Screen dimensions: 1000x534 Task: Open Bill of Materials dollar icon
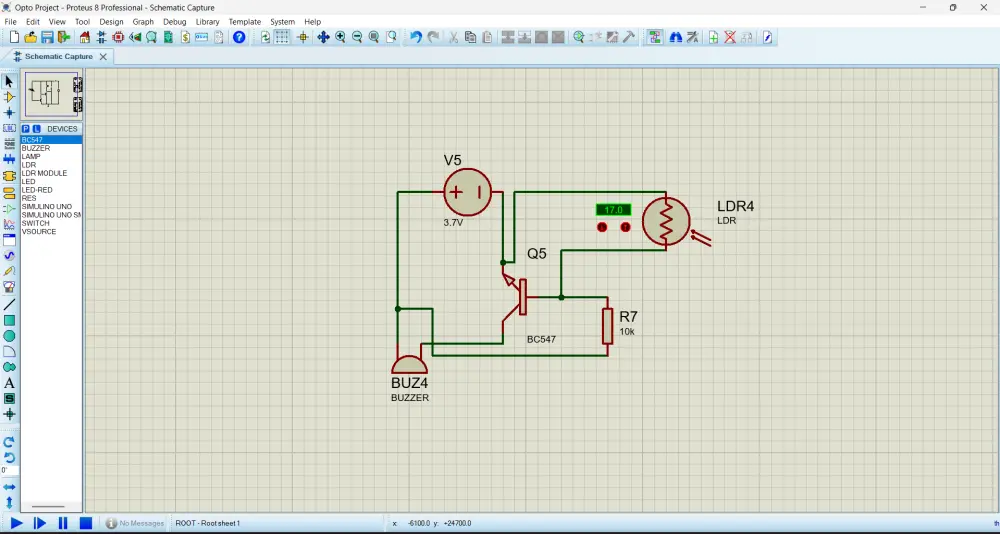pyautogui.click(x=185, y=37)
